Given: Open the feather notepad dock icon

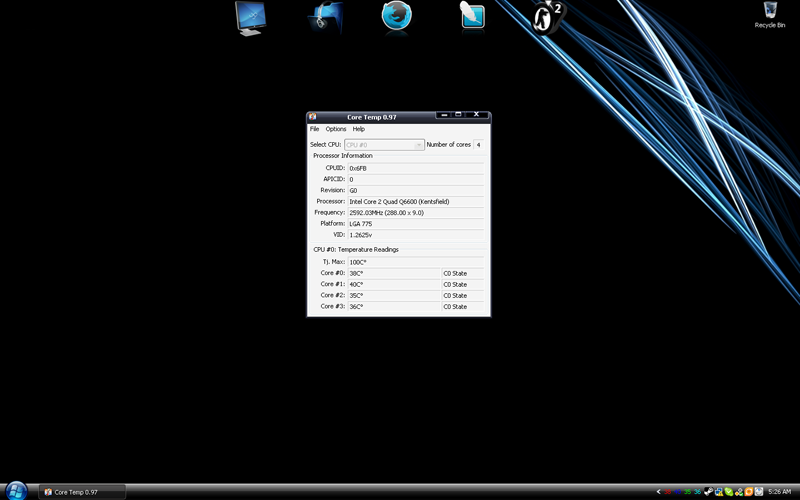Looking at the screenshot, I should point(471,17).
